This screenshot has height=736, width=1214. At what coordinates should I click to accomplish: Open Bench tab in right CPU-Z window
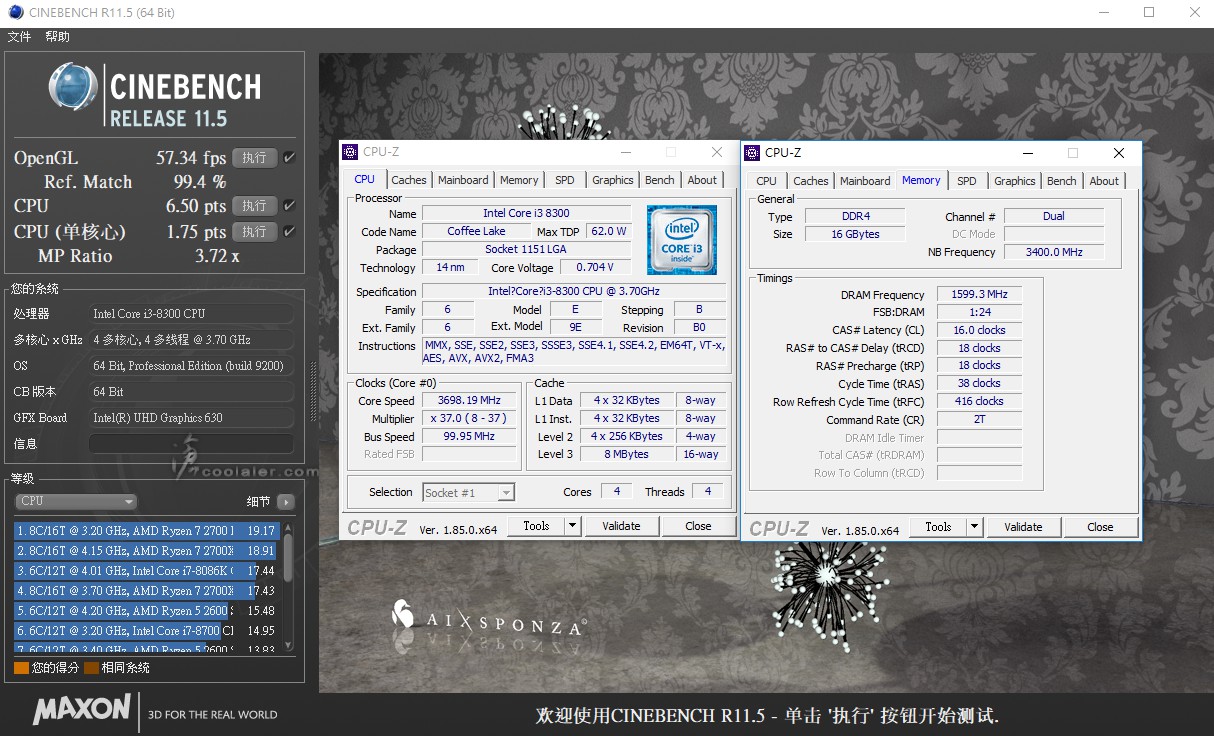[1062, 181]
